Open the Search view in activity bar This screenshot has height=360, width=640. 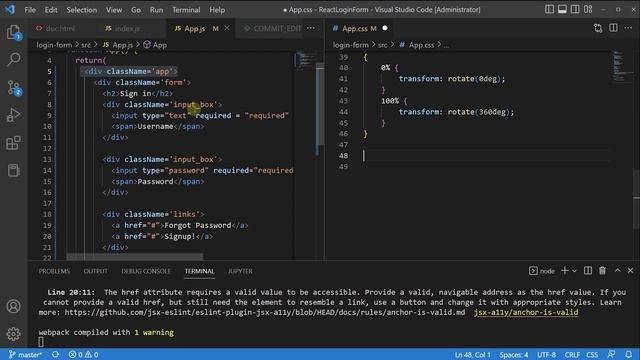click(x=13, y=59)
